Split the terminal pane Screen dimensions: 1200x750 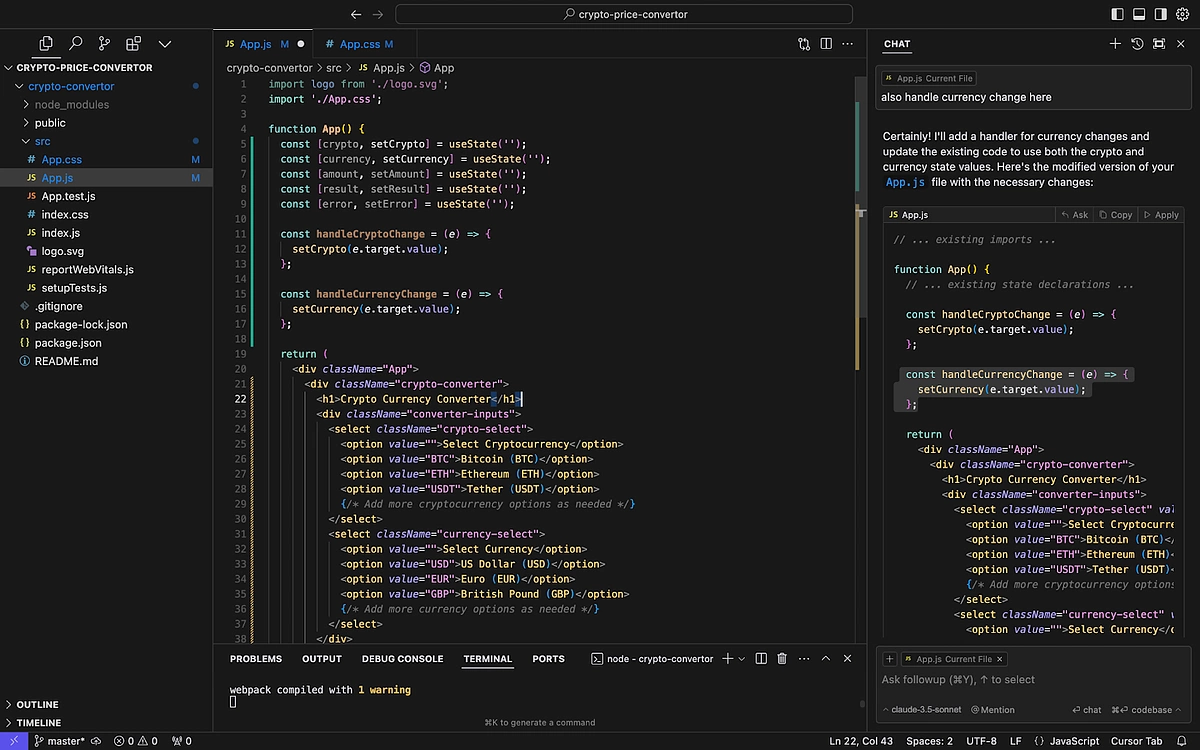click(x=761, y=659)
